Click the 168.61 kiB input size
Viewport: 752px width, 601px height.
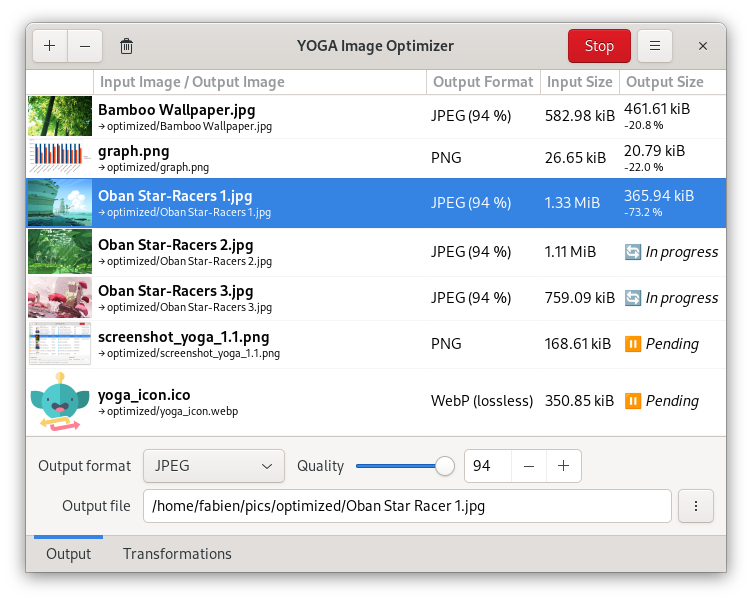tap(578, 344)
